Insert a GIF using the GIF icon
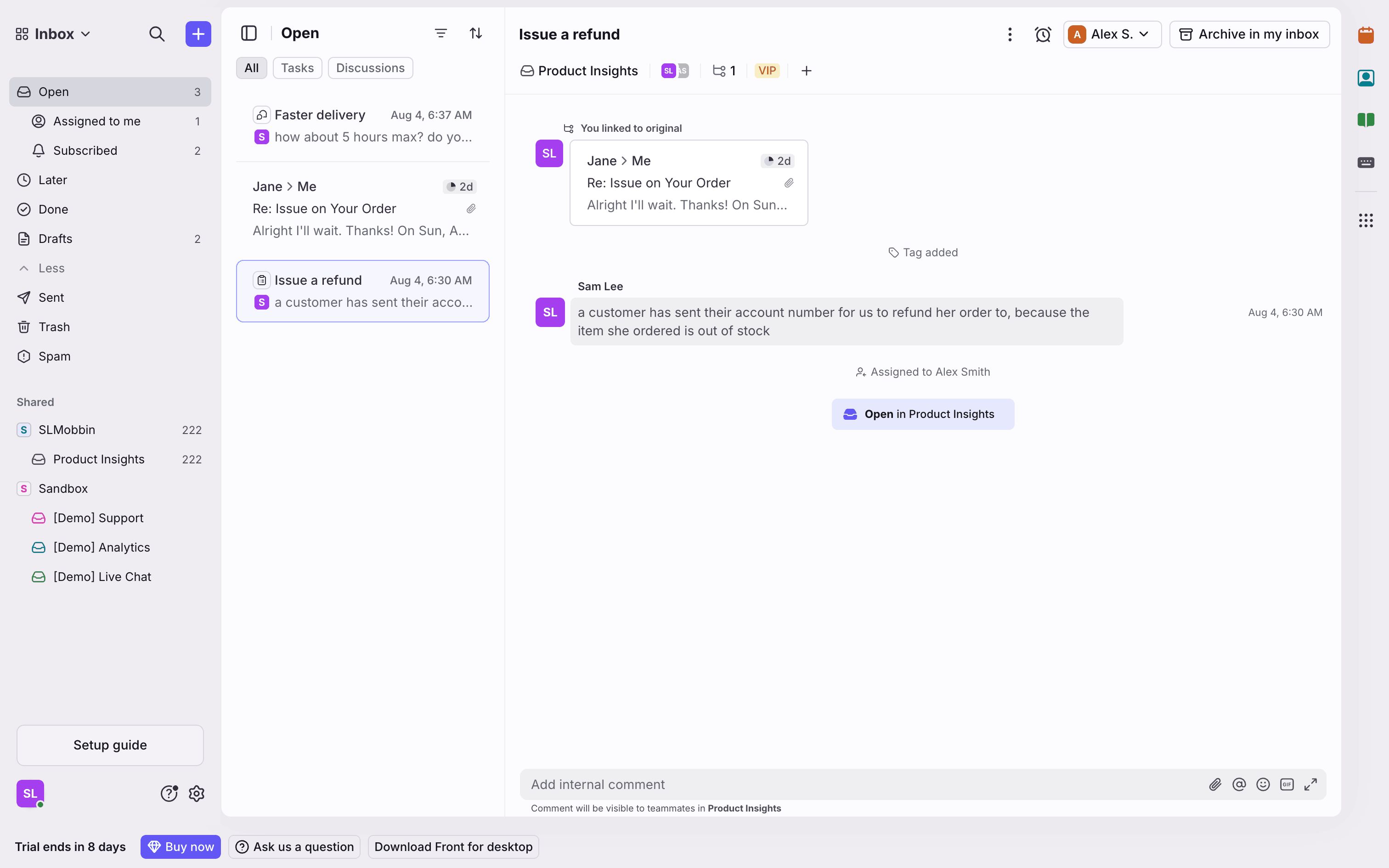1389x868 pixels. pyautogui.click(x=1286, y=784)
